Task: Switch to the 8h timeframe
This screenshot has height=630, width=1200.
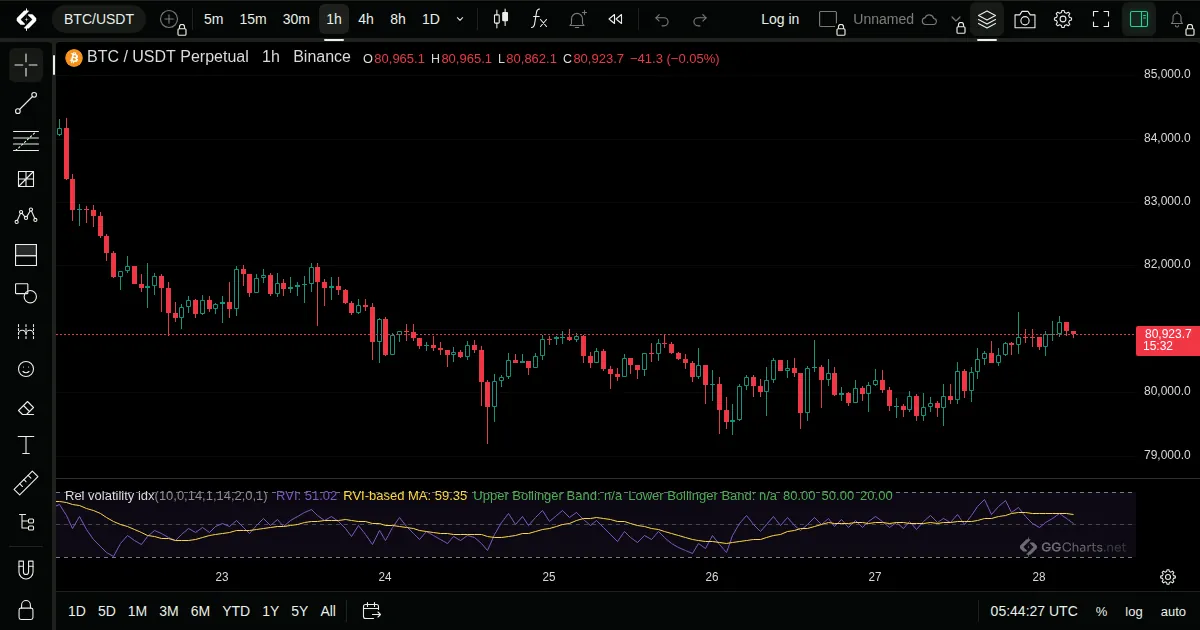Action: [x=398, y=19]
